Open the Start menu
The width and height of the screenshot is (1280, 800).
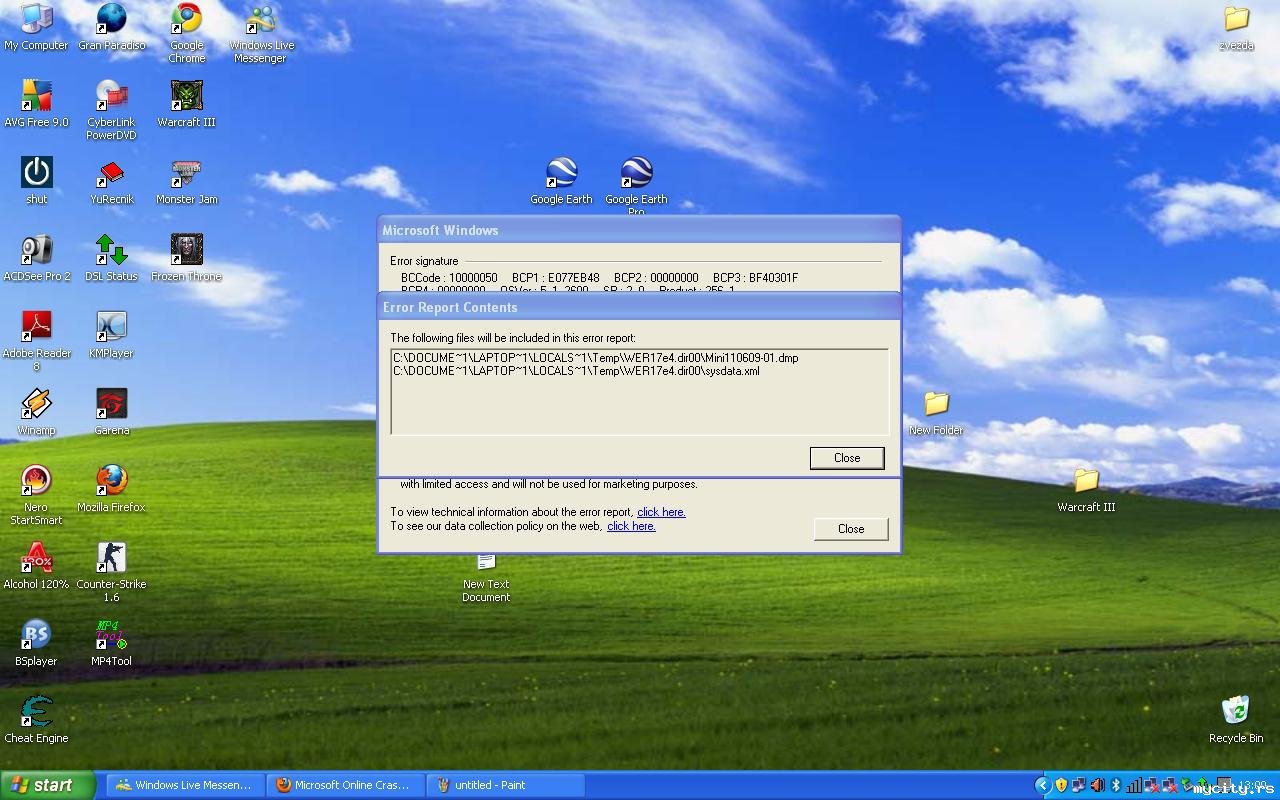47,785
